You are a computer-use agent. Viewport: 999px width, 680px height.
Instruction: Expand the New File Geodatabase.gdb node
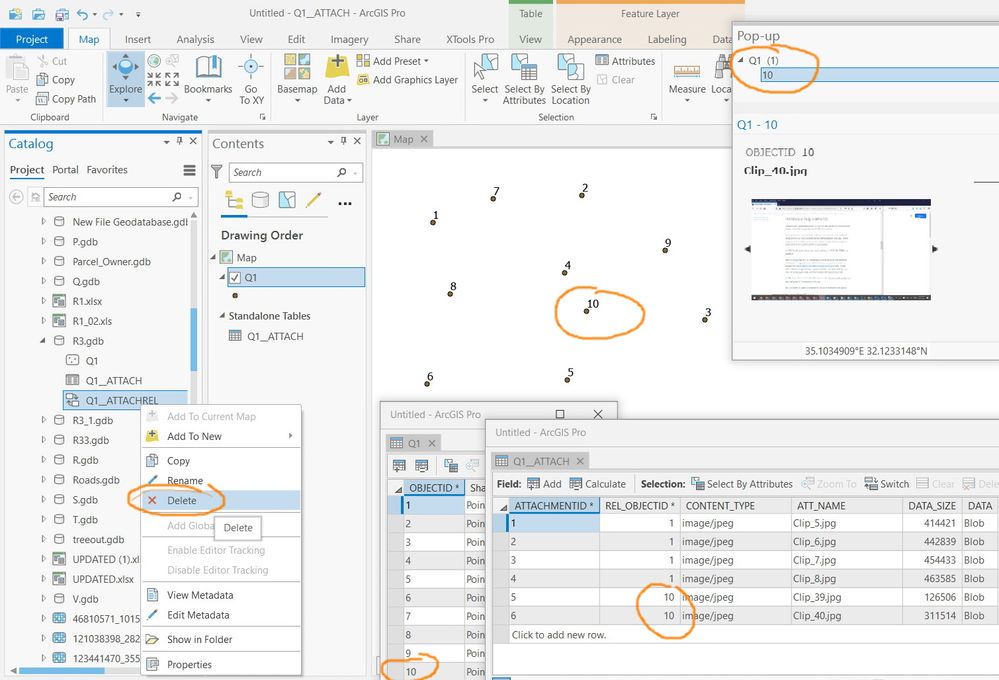(x=43, y=221)
